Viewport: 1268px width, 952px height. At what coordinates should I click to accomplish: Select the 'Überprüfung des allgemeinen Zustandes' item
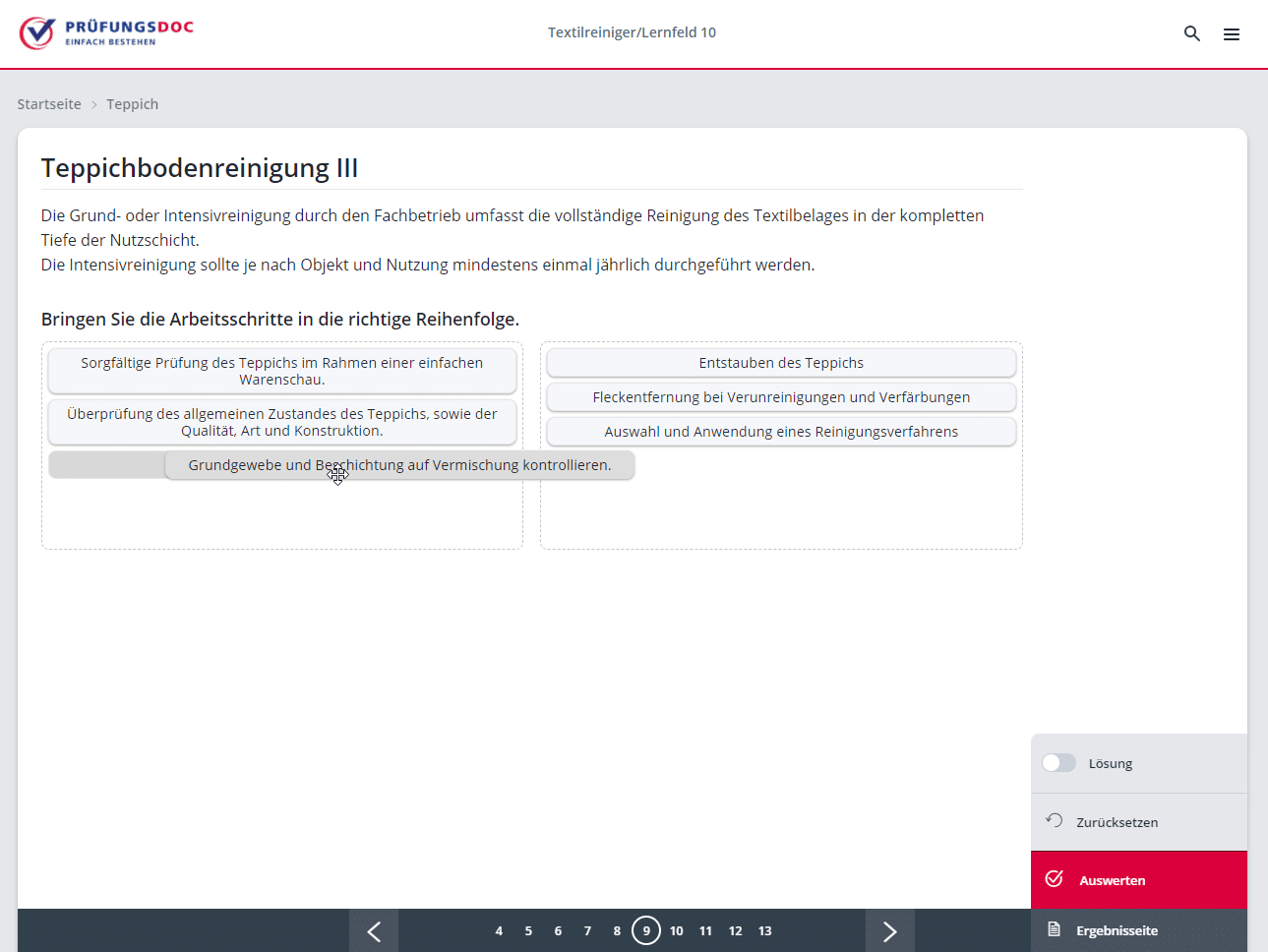[x=281, y=422]
